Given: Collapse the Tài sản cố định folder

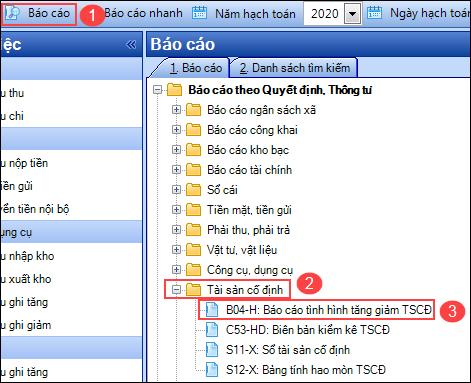Looking at the screenshot, I should pos(176,290).
